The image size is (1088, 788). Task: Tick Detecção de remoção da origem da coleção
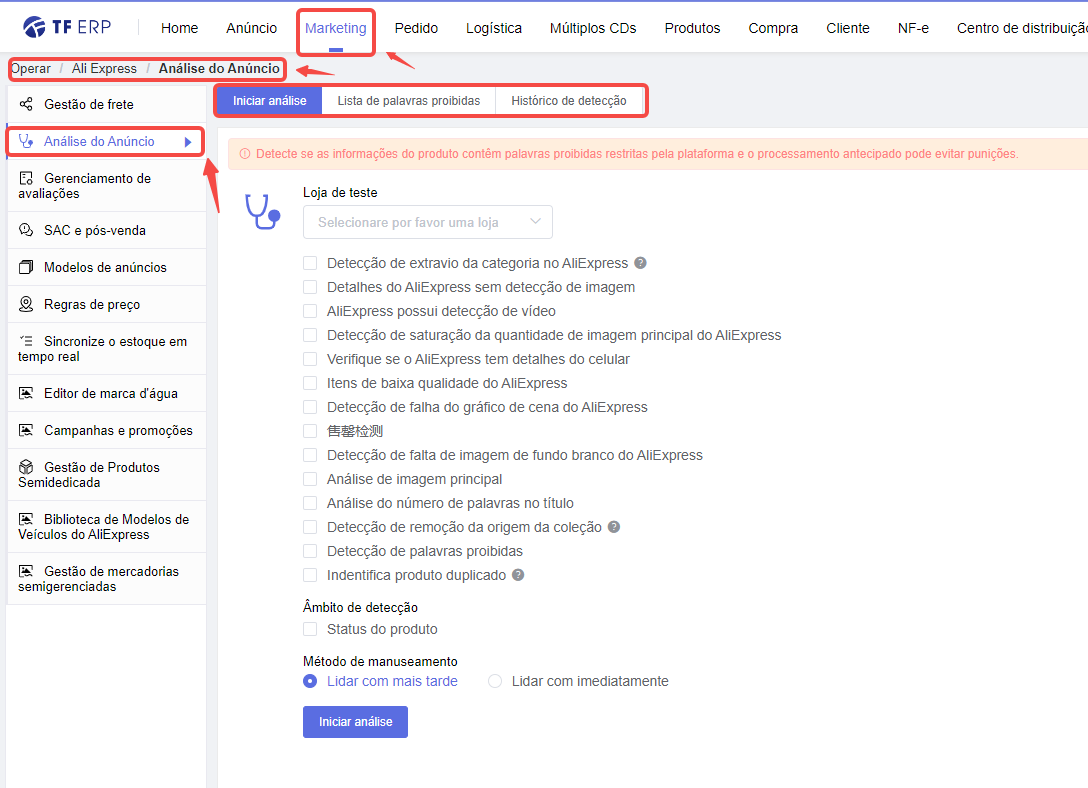tap(310, 527)
